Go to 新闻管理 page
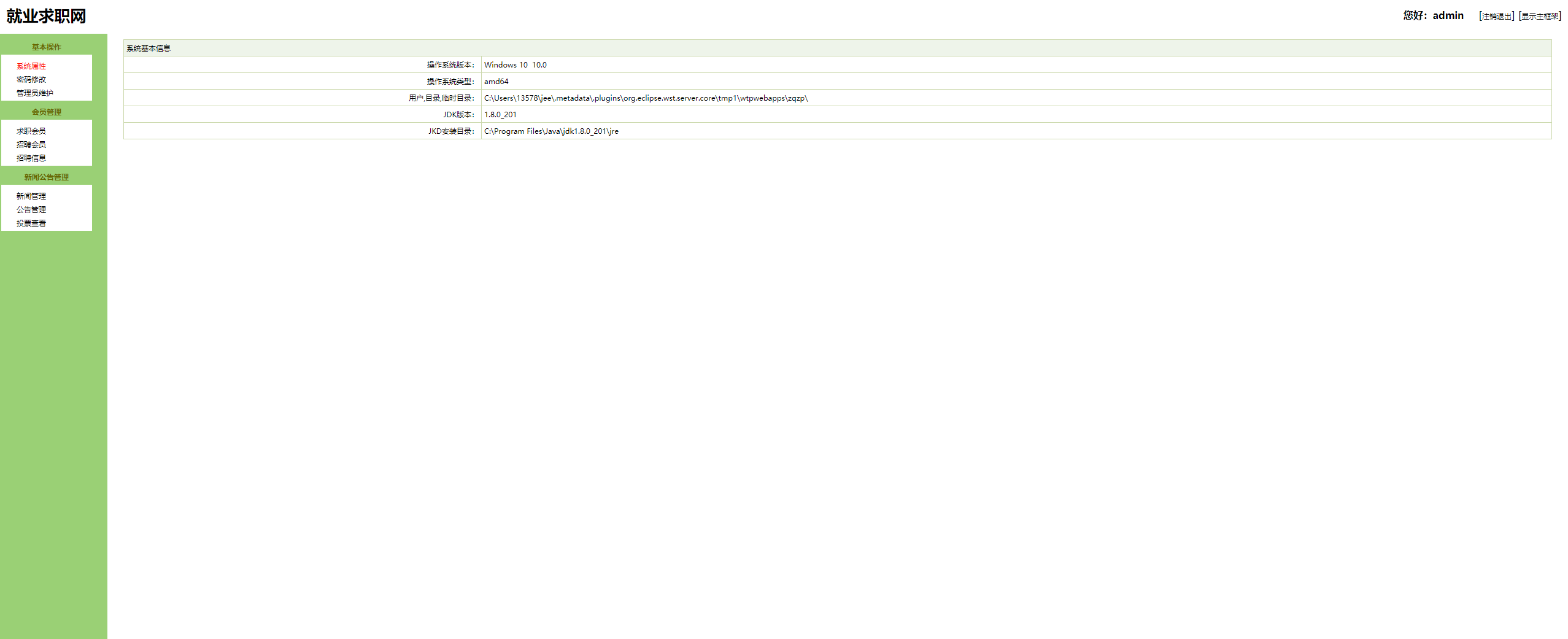 point(31,196)
